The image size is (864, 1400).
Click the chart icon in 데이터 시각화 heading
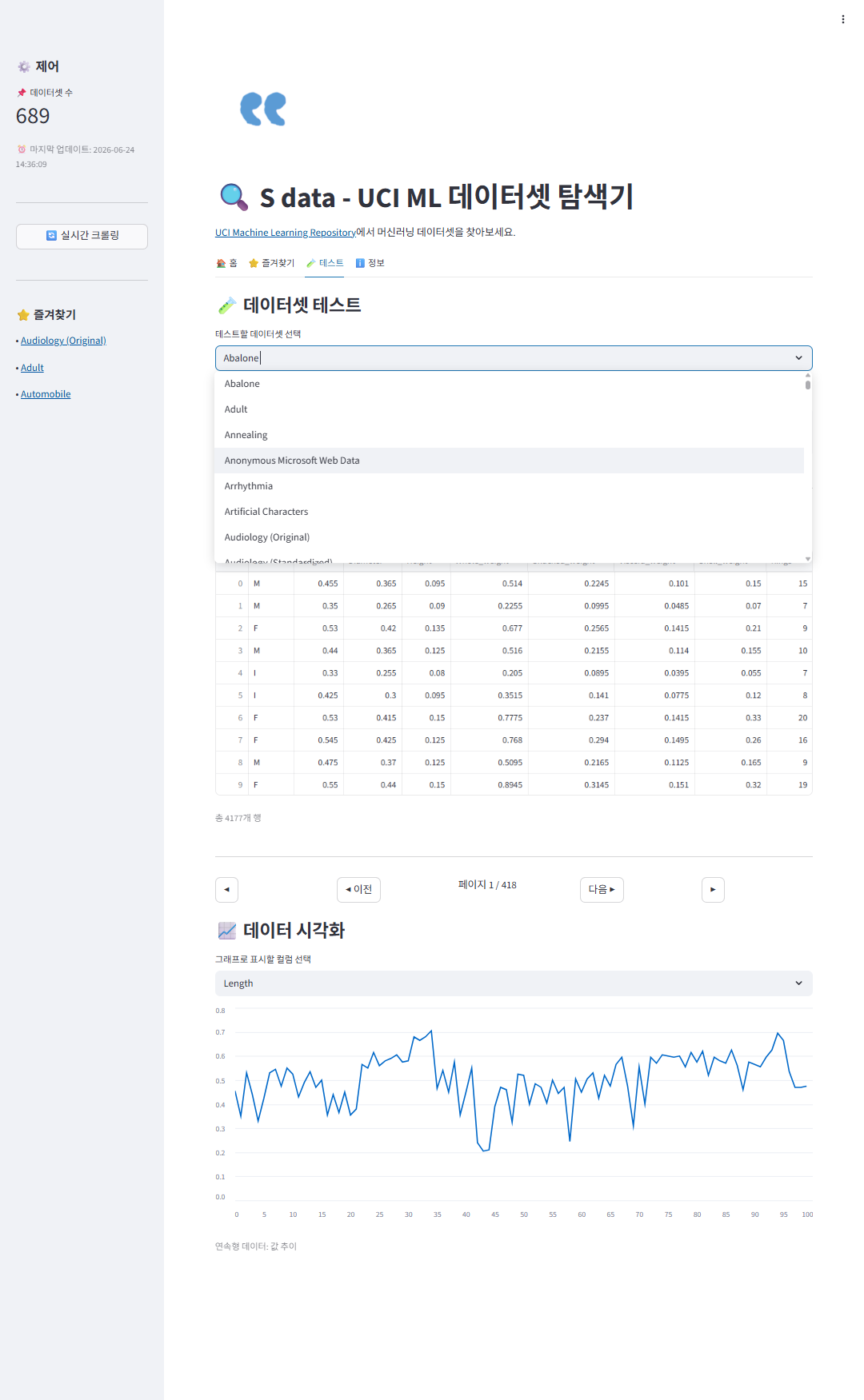click(x=227, y=931)
